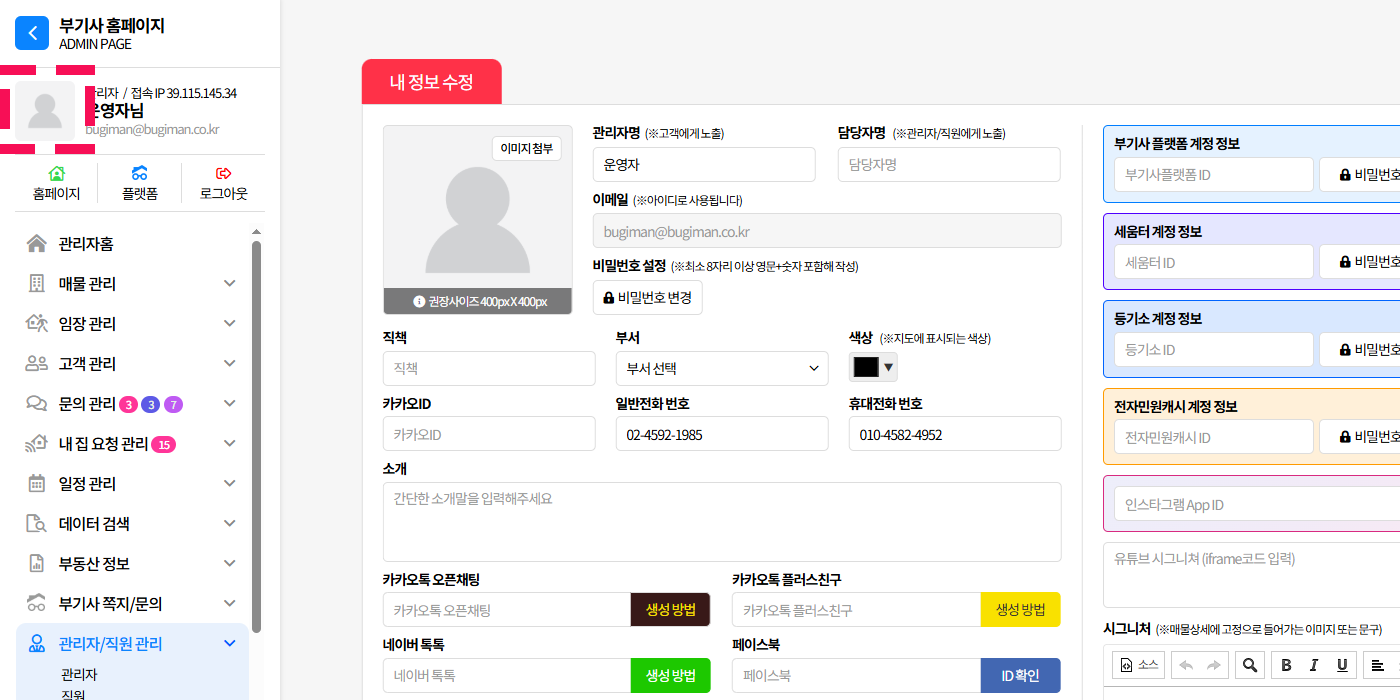Open the black 색상 color picker

coord(873,367)
